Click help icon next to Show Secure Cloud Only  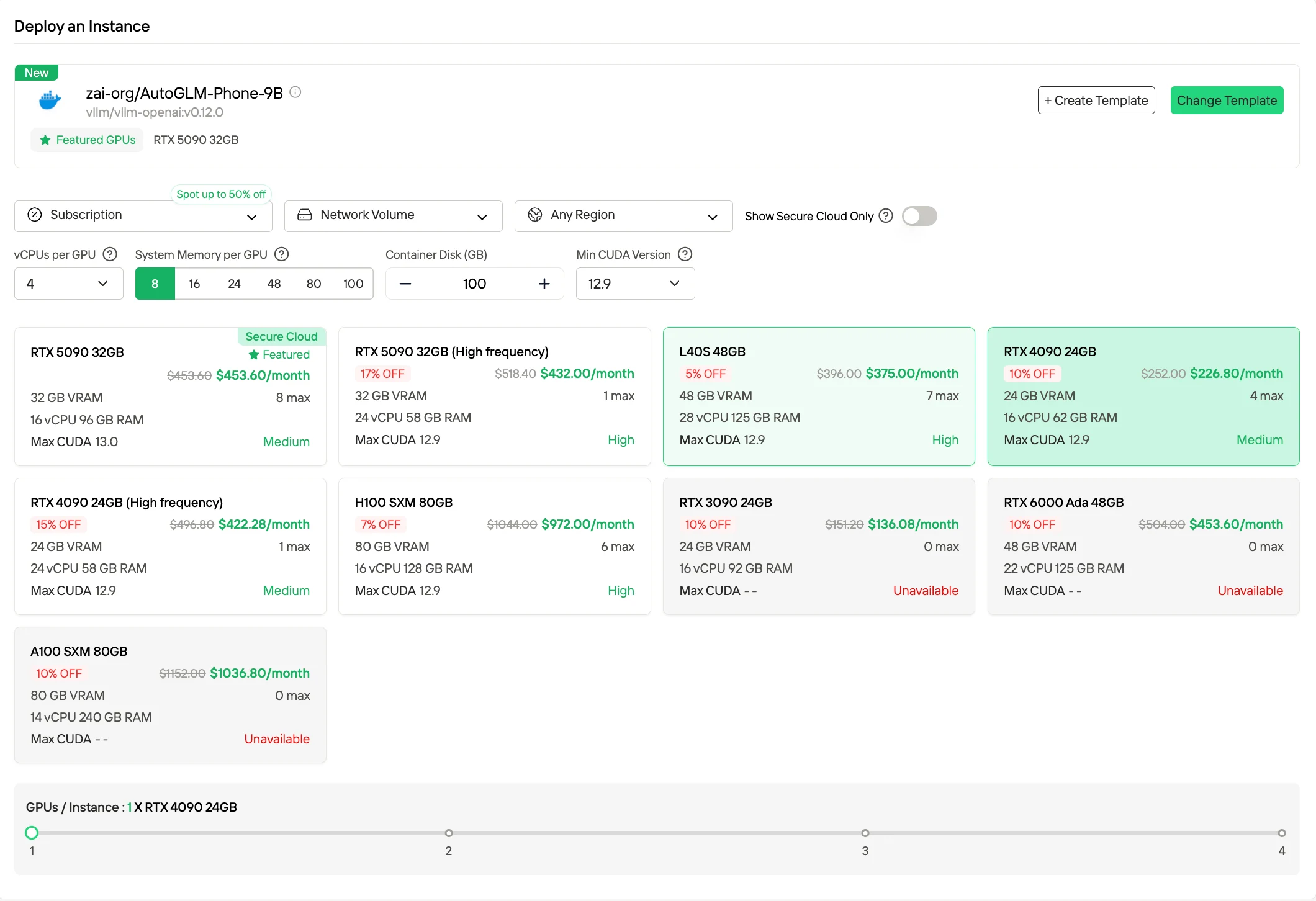click(886, 216)
